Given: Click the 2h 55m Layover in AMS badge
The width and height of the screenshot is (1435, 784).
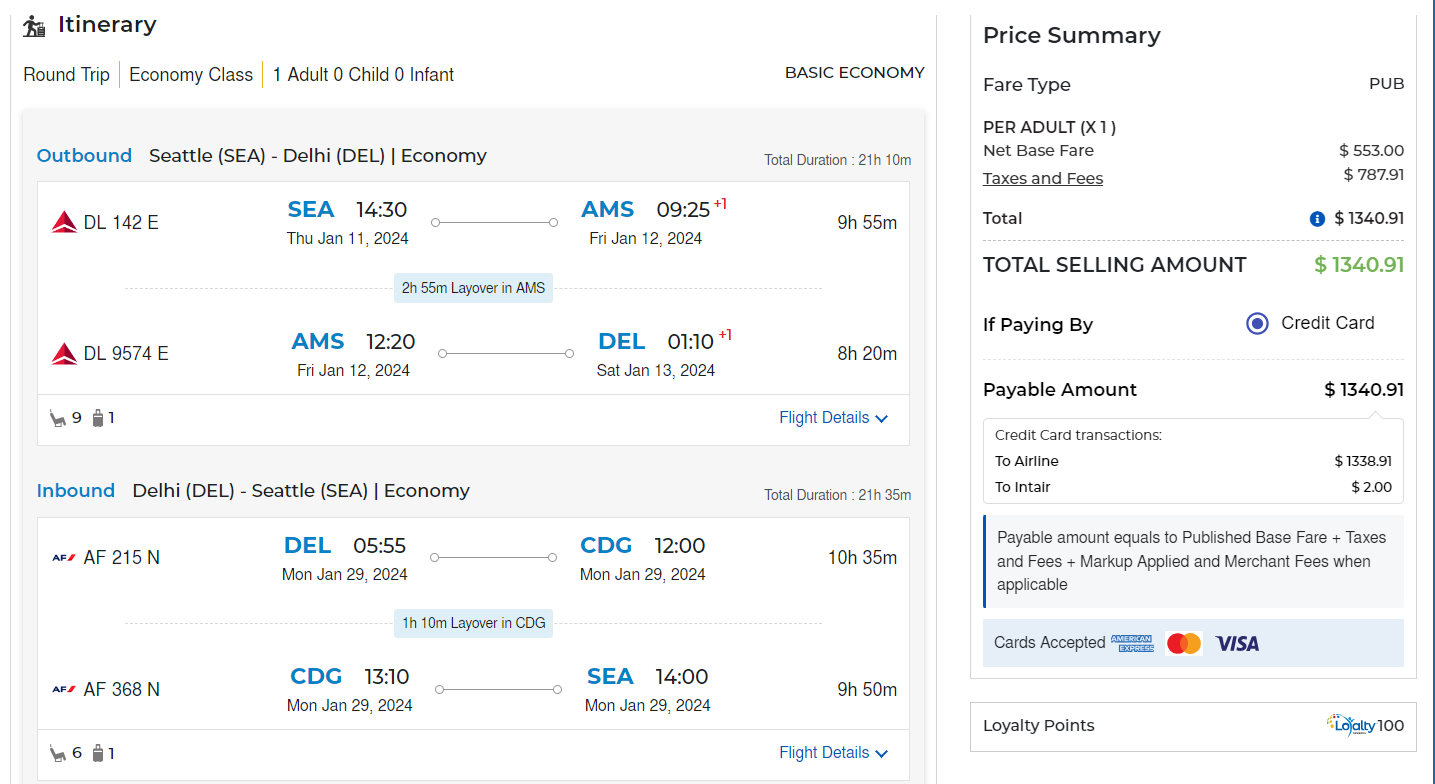Looking at the screenshot, I should coord(473,288).
